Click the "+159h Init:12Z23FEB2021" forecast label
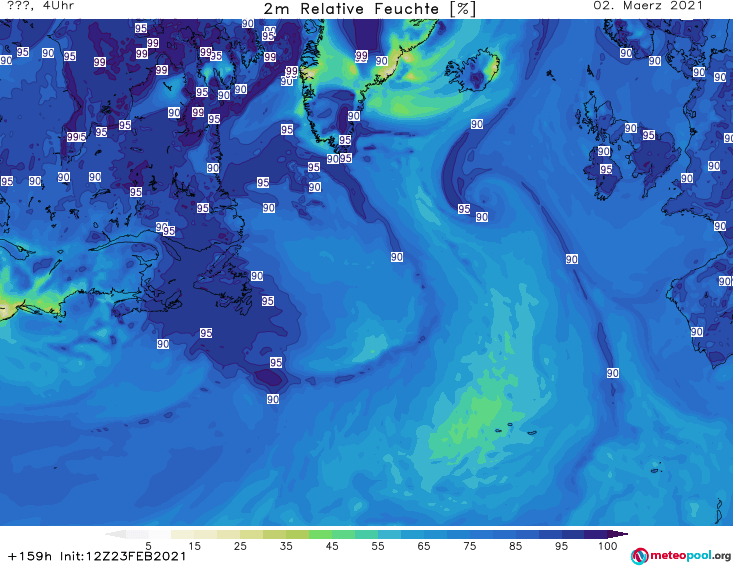This screenshot has width=733, height=566. click(x=97, y=556)
